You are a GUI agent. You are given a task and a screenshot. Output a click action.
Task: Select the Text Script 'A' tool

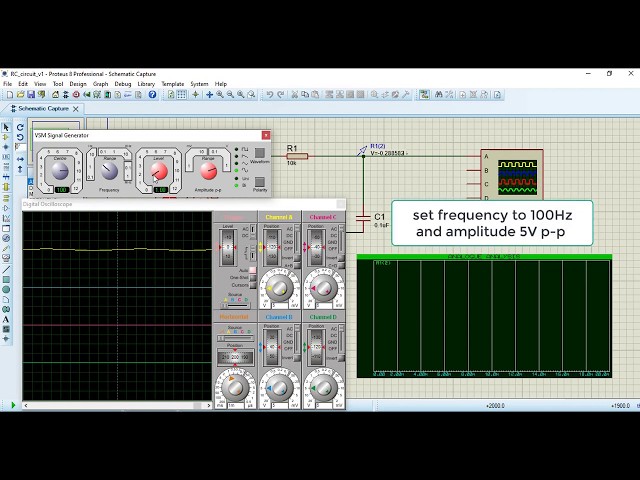(6, 319)
